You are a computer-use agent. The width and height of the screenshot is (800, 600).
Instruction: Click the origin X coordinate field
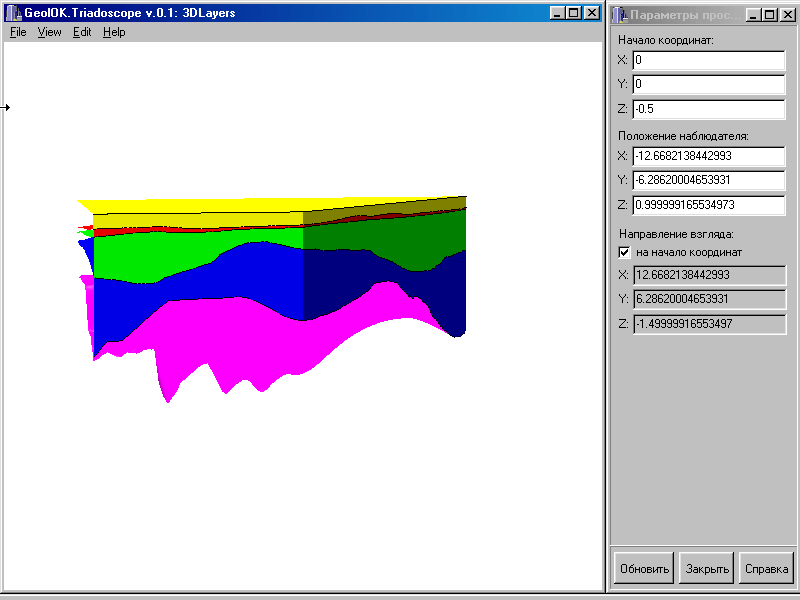(708, 60)
